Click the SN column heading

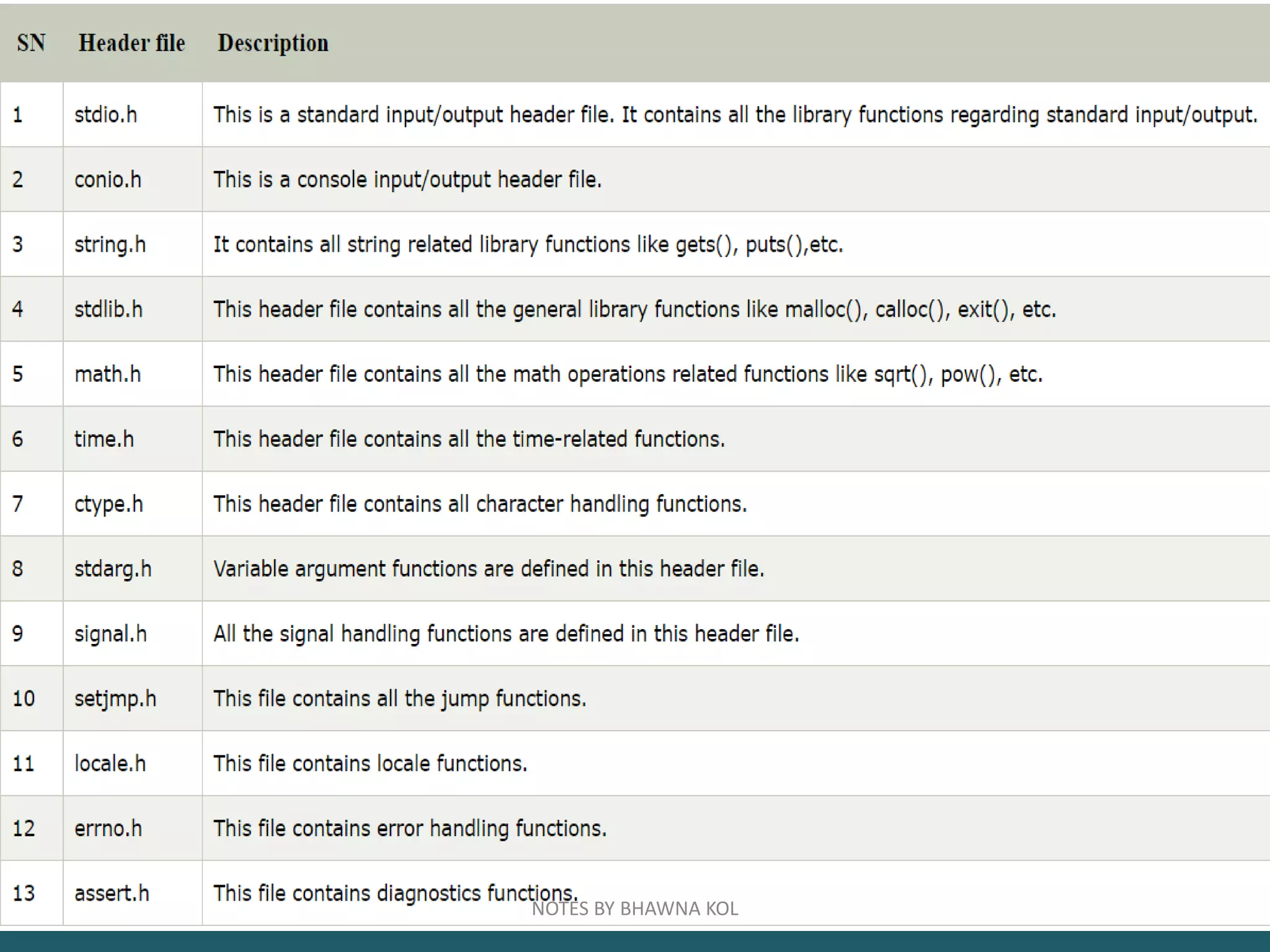click(x=31, y=43)
